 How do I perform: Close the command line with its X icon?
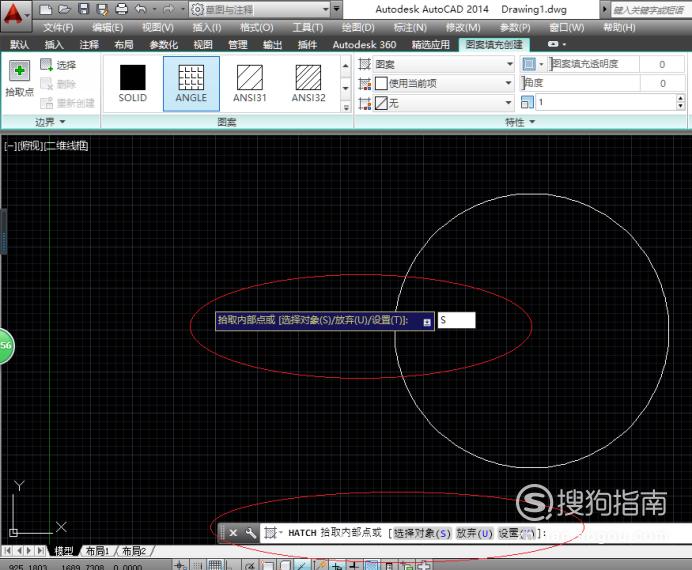click(233, 533)
